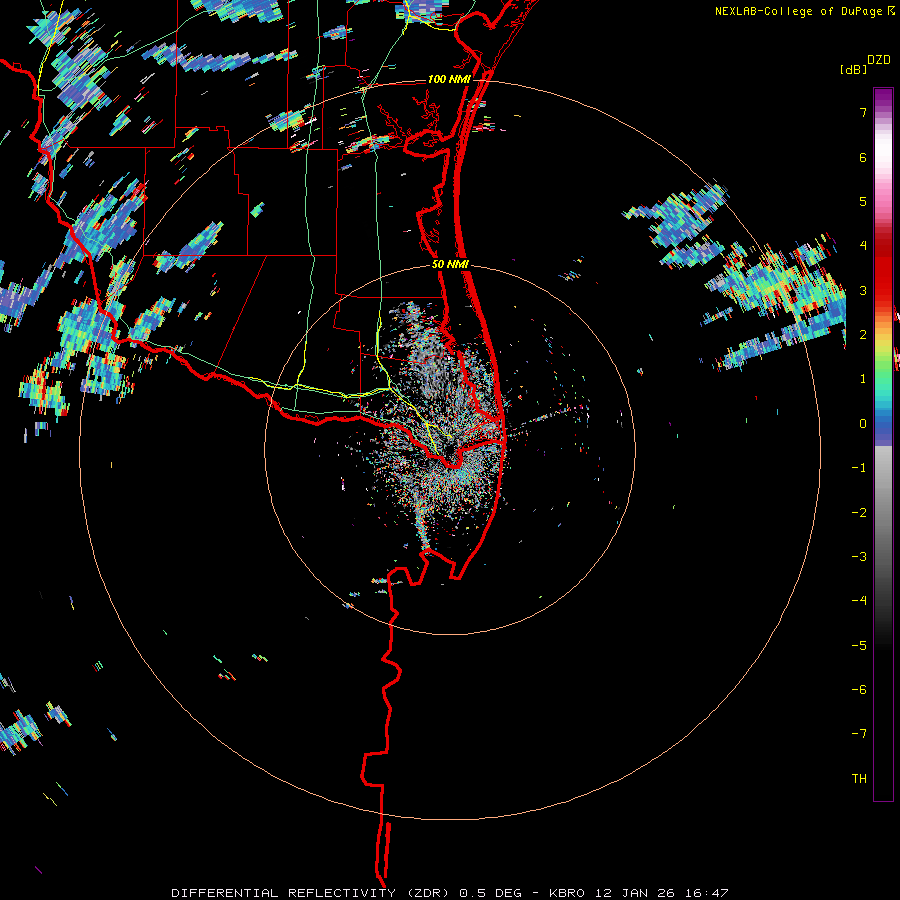This screenshot has width=900, height=900.
Task: Click the 50 NMI range ring label
Action: [x=450, y=265]
